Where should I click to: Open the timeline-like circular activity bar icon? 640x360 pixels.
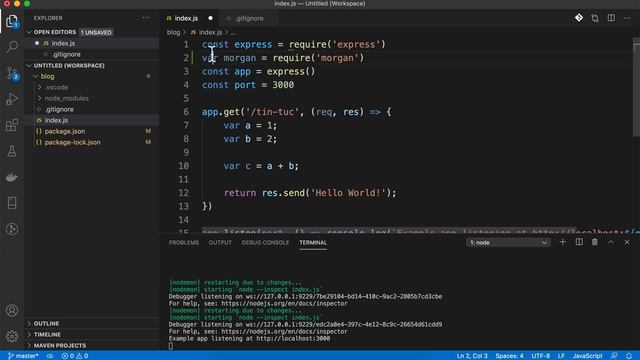pos(12,229)
